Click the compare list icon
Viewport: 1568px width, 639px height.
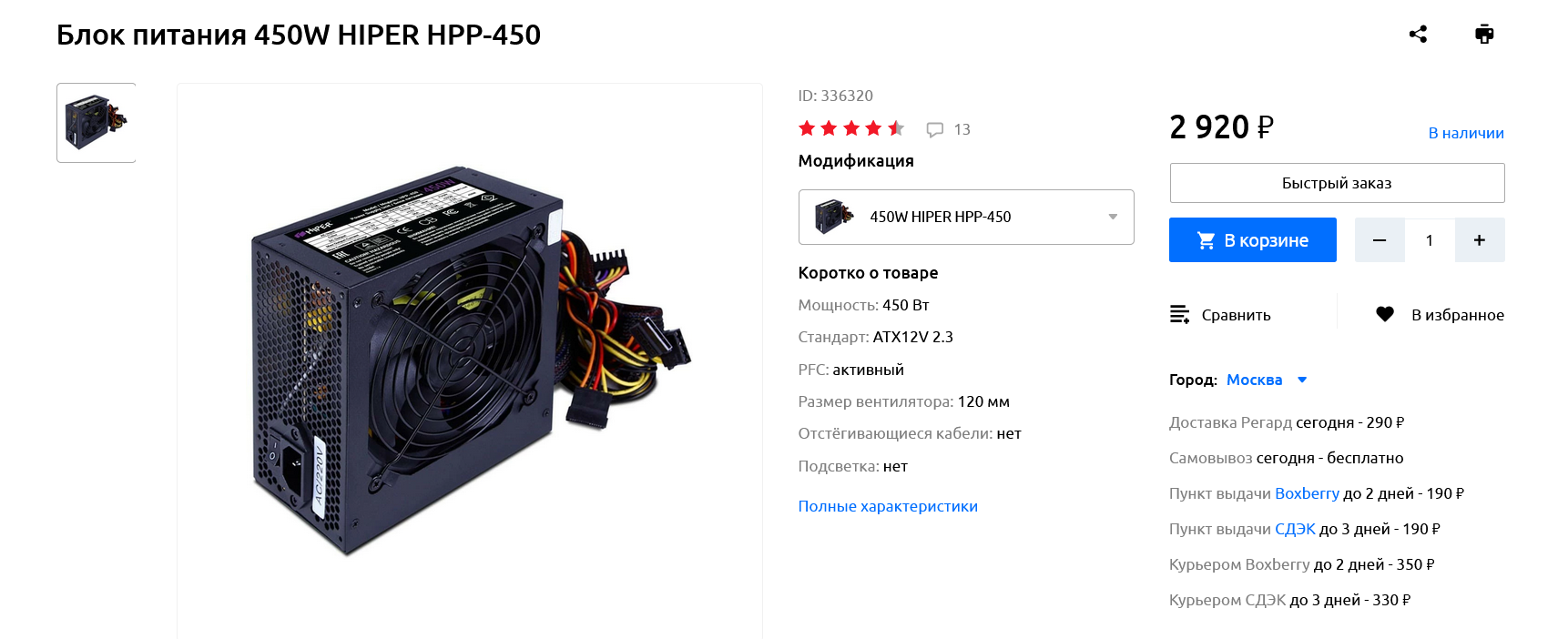click(x=1179, y=314)
